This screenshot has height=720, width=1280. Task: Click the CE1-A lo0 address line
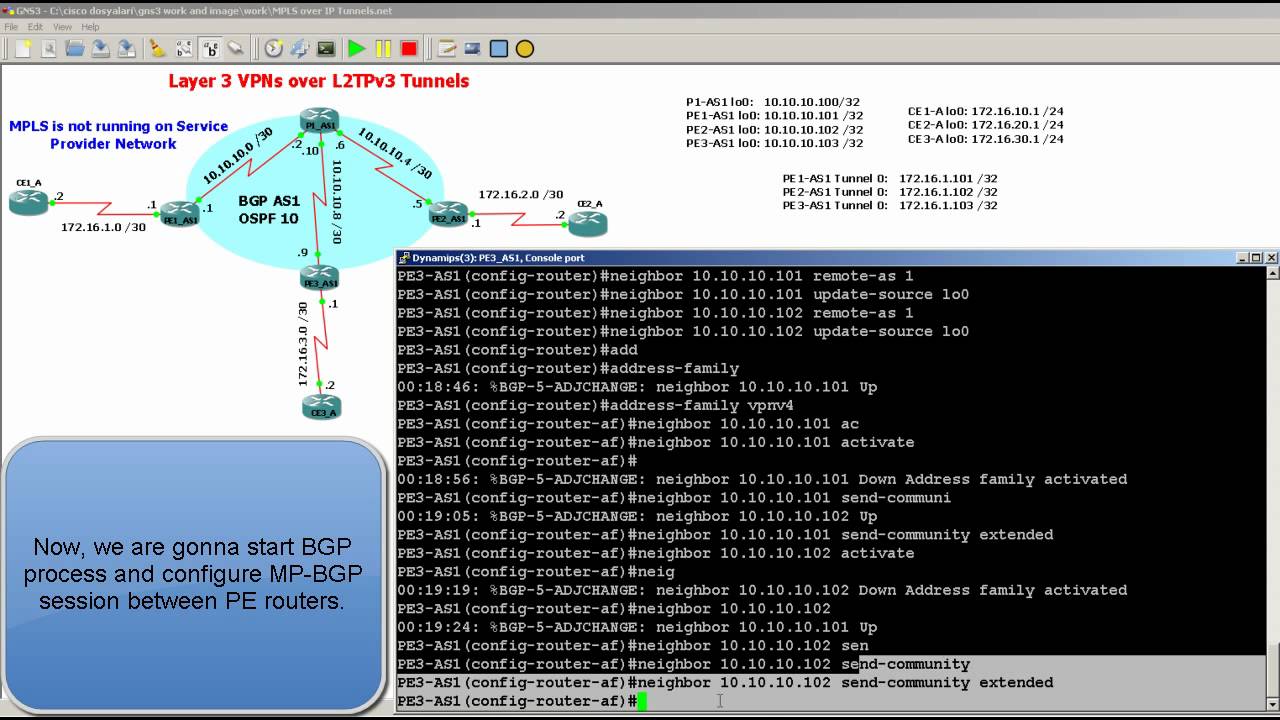click(985, 111)
